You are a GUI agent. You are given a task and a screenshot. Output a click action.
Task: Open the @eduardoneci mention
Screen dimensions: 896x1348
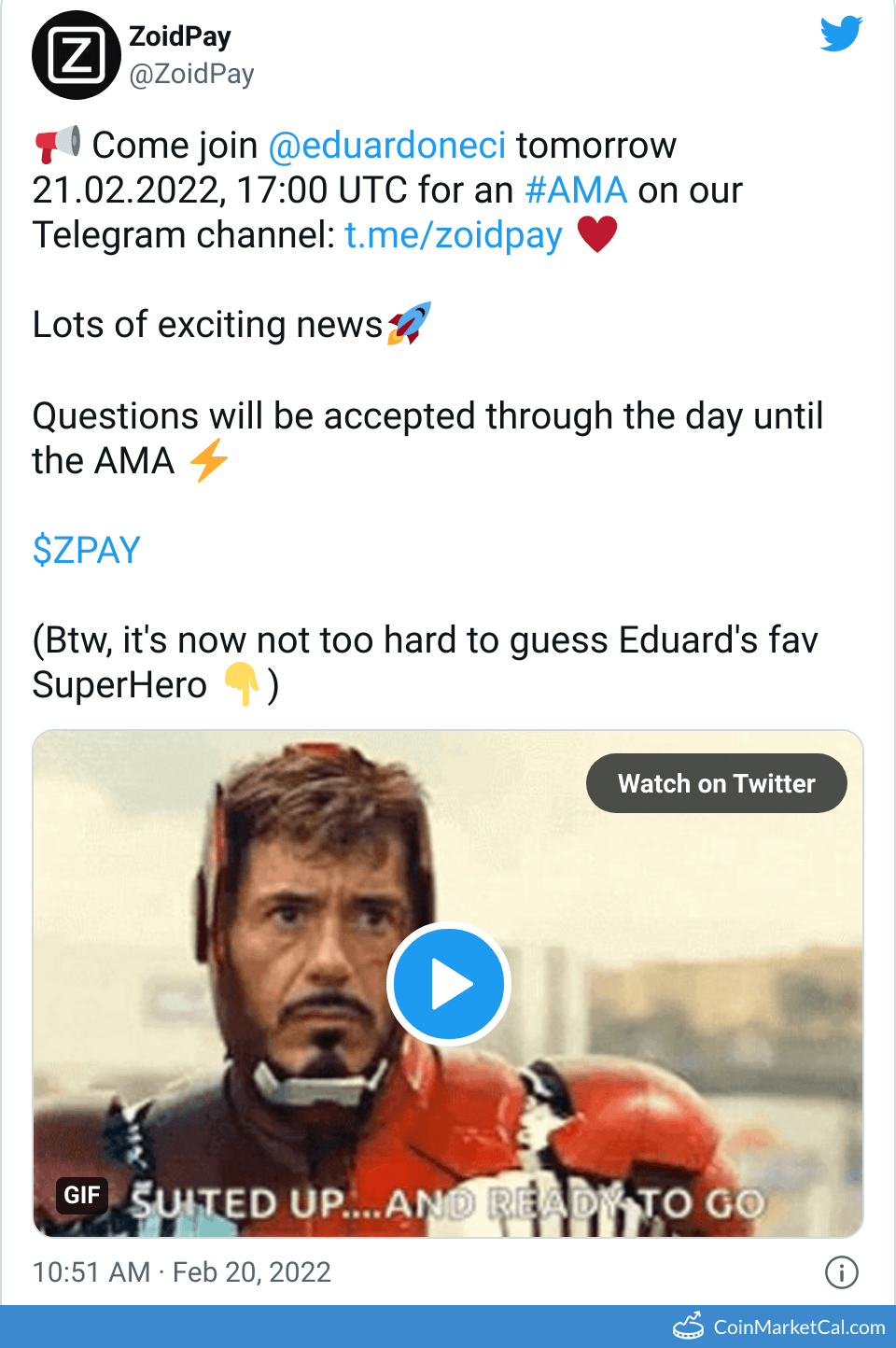tap(387, 146)
